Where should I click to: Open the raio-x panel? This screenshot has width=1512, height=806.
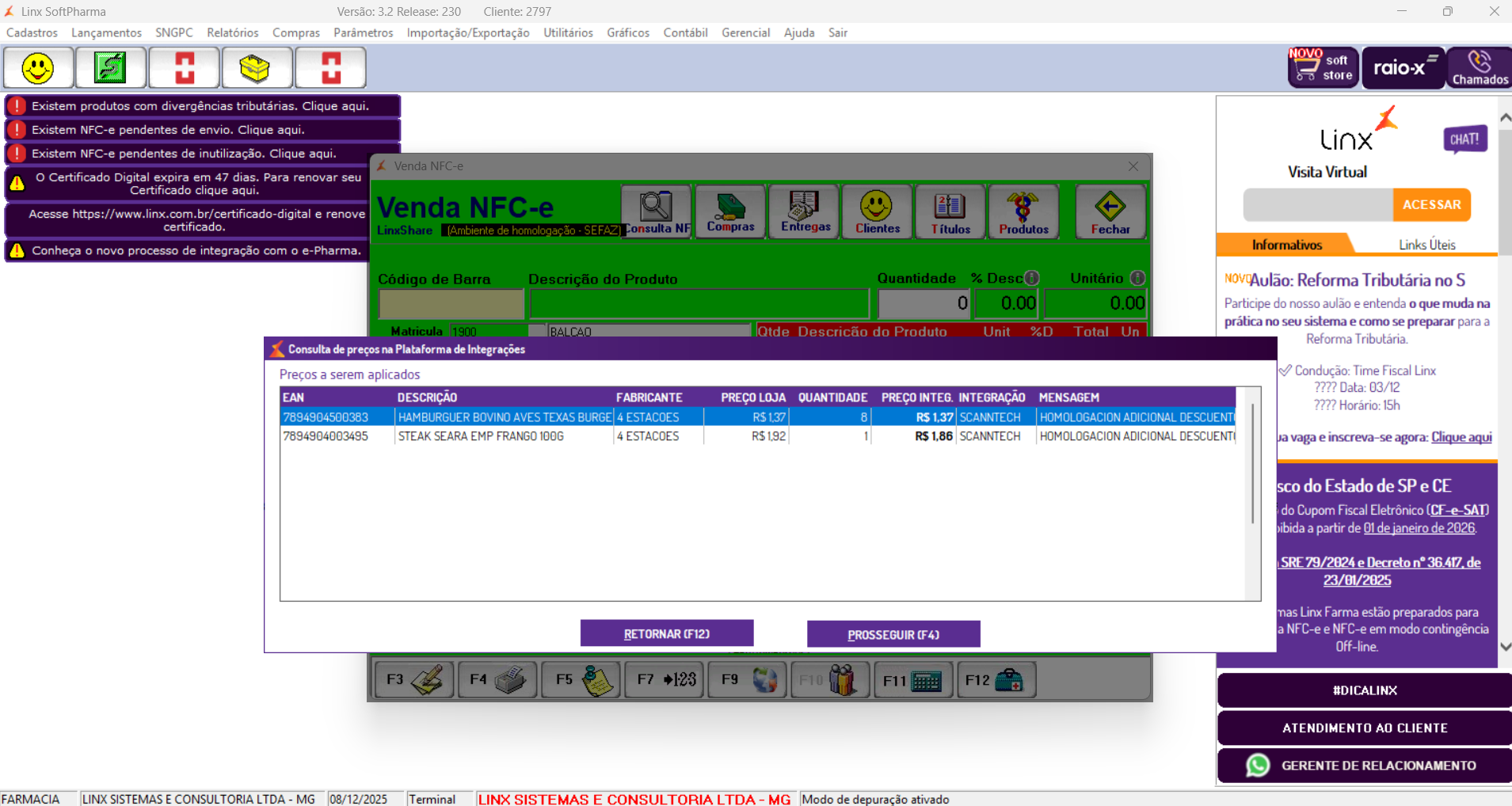pos(1404,68)
